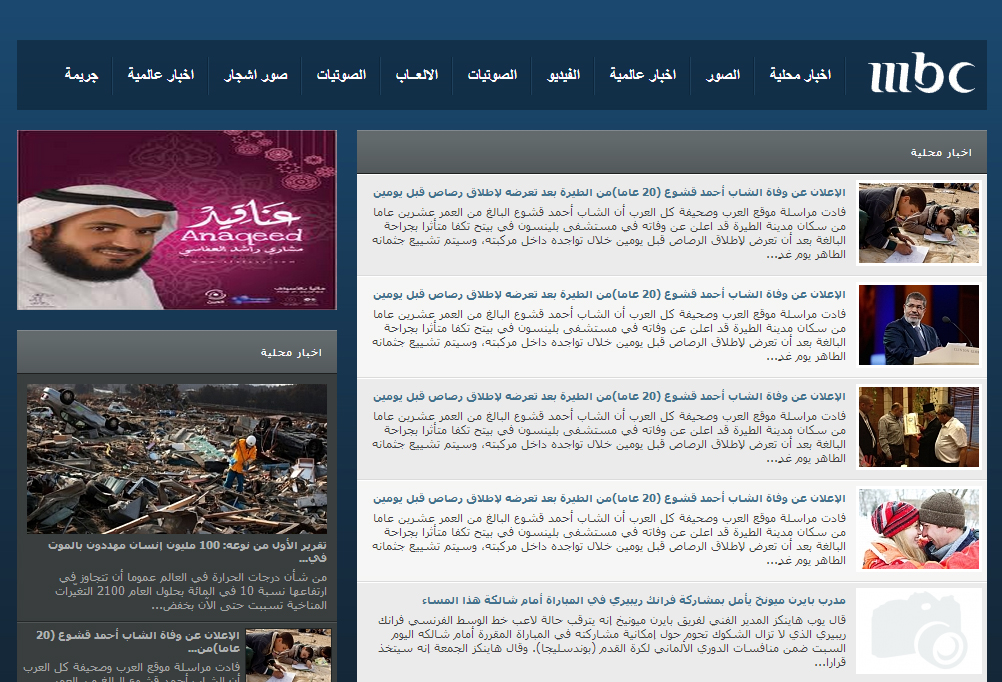The width and height of the screenshot is (1002, 682).
Task: Click the excerpt text beside the certificate group photo
Action: tap(609, 437)
